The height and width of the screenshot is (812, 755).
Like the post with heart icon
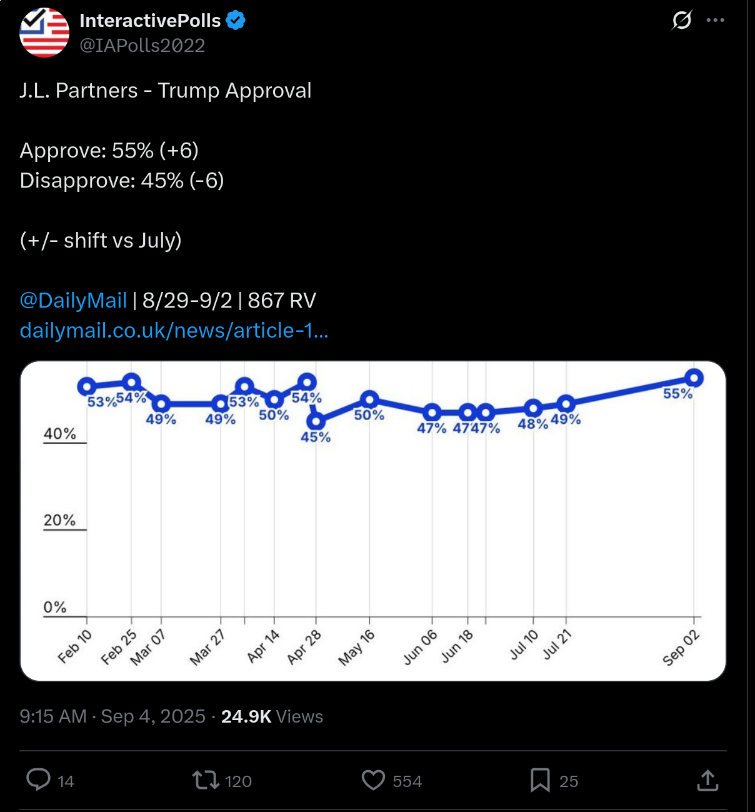click(373, 780)
